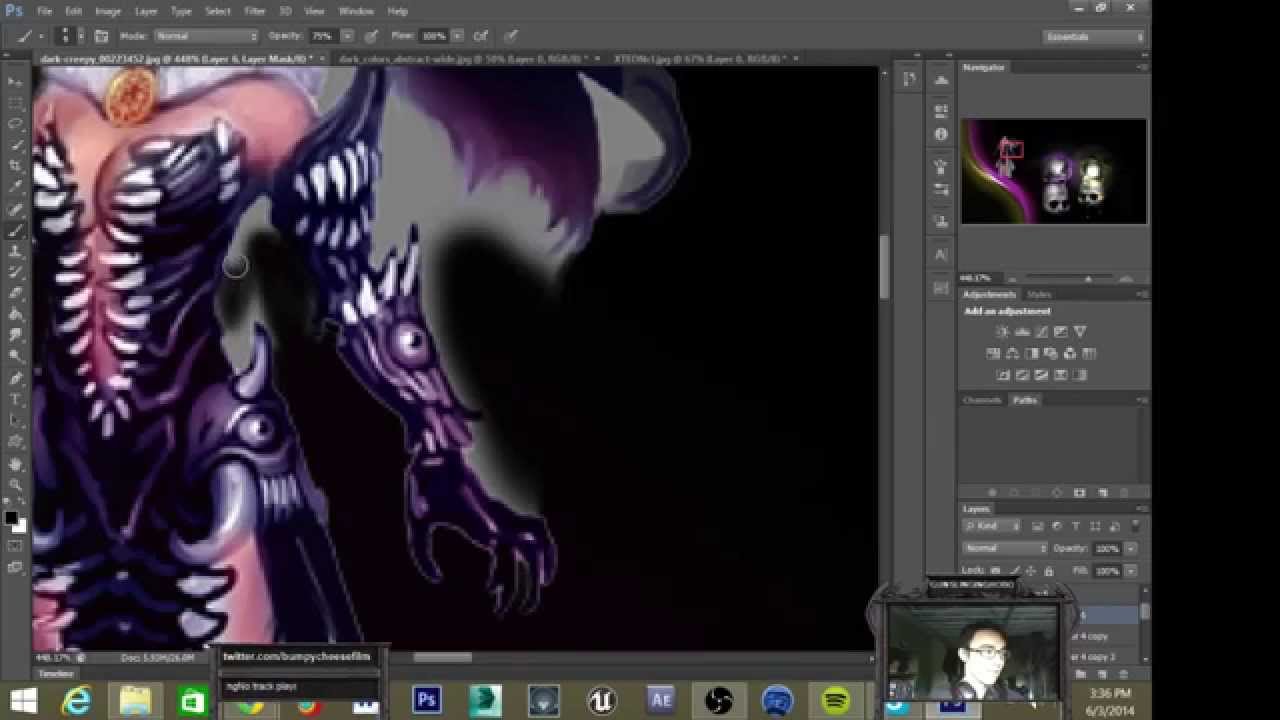
Task: Select the Lasso tool
Action: (x=15, y=124)
